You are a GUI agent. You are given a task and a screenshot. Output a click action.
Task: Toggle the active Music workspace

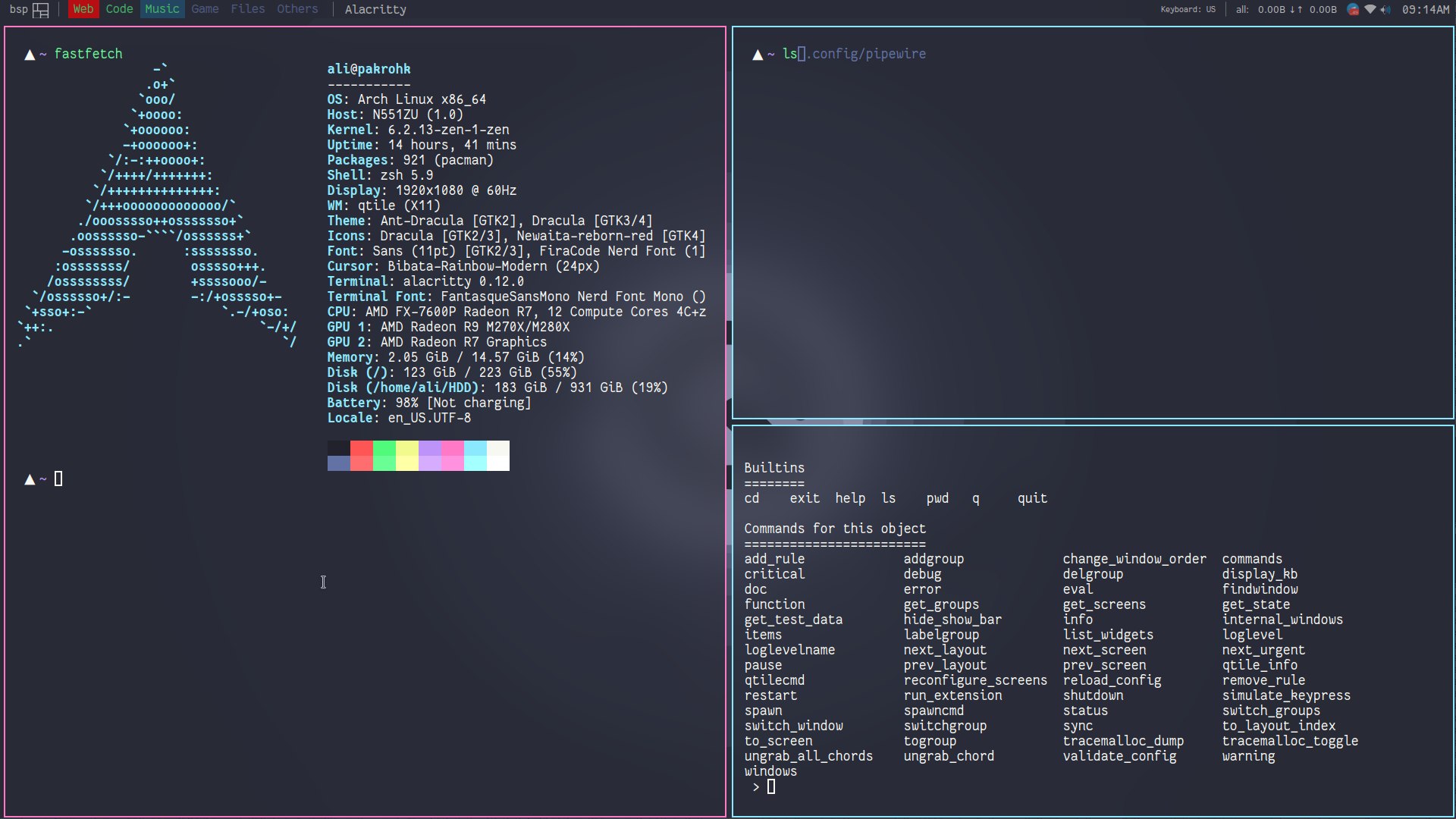pos(162,9)
